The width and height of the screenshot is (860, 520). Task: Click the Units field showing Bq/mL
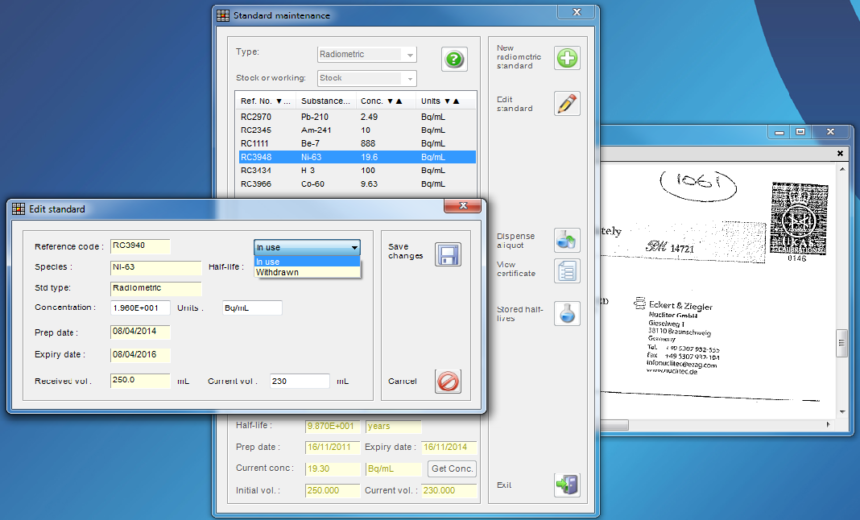point(252,308)
